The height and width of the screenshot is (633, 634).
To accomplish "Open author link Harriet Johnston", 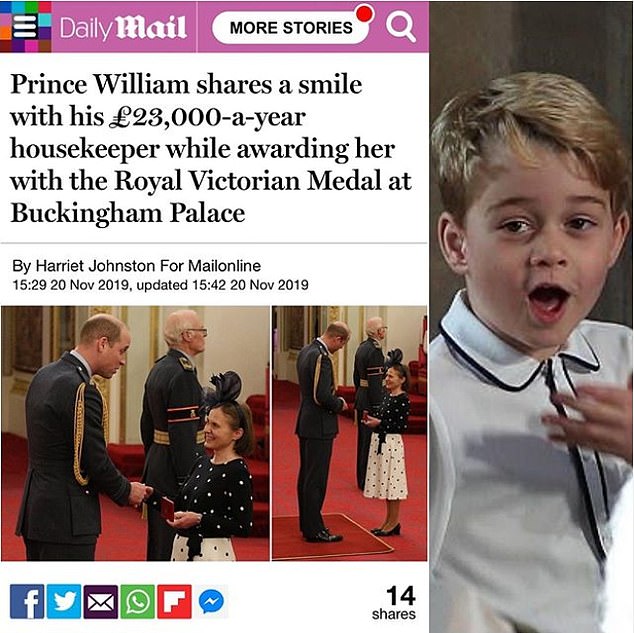I will (95, 266).
